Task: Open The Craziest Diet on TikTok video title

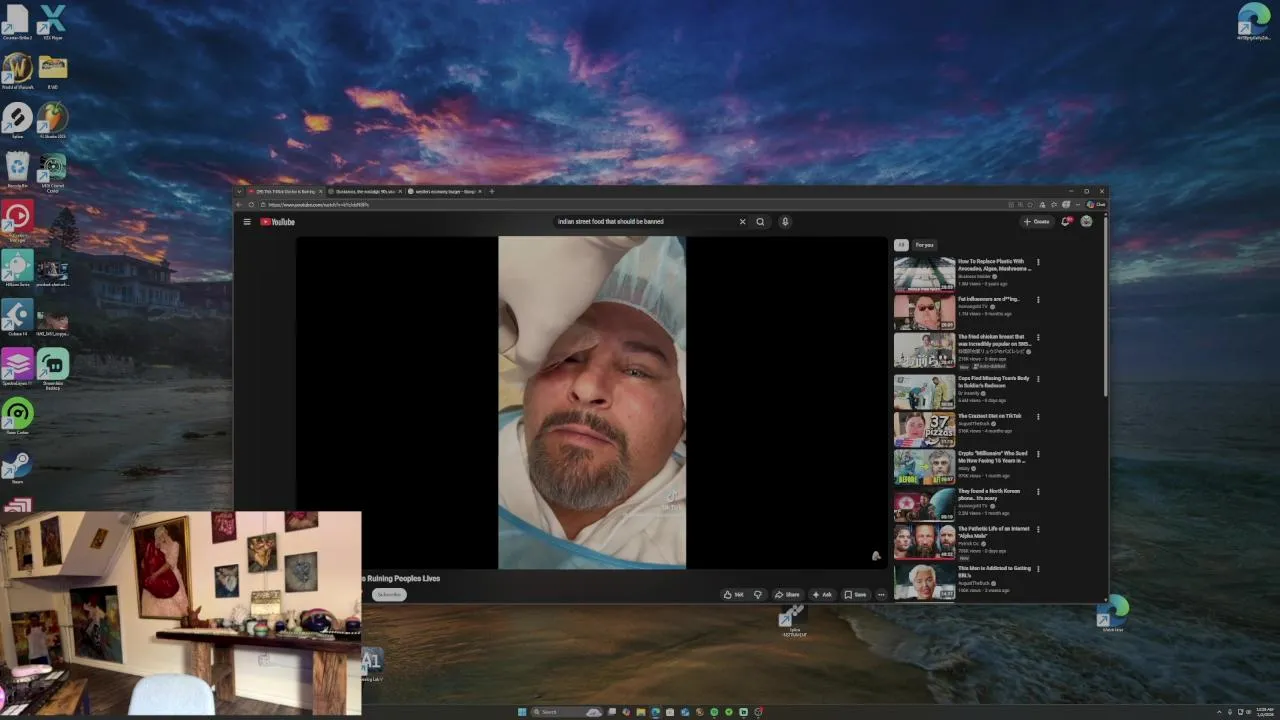Action: (988, 416)
